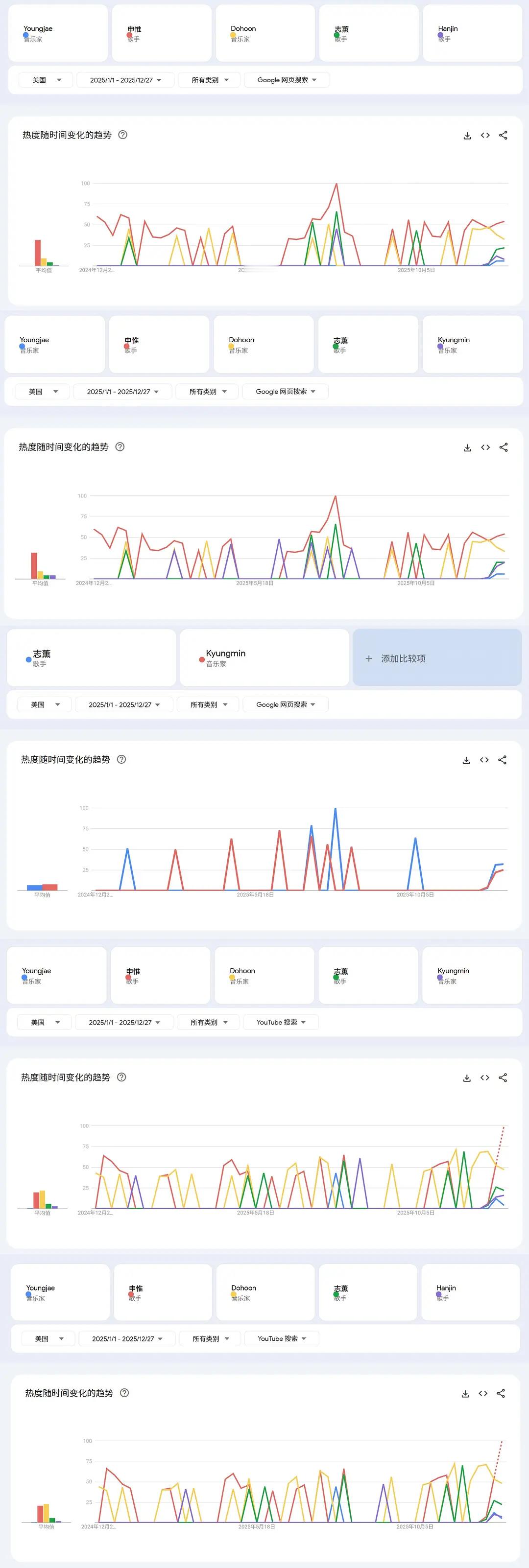Screen dimensions: 529x1568
Task: Open embed code for the second trend chart
Action: tap(485, 447)
